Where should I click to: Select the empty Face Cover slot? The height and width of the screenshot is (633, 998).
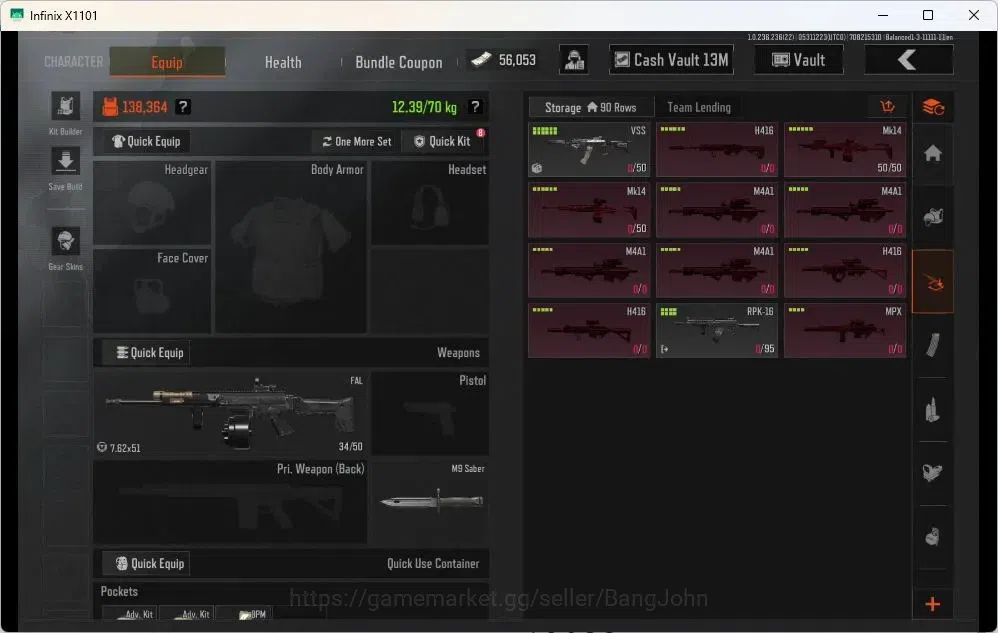pyautogui.click(x=152, y=291)
